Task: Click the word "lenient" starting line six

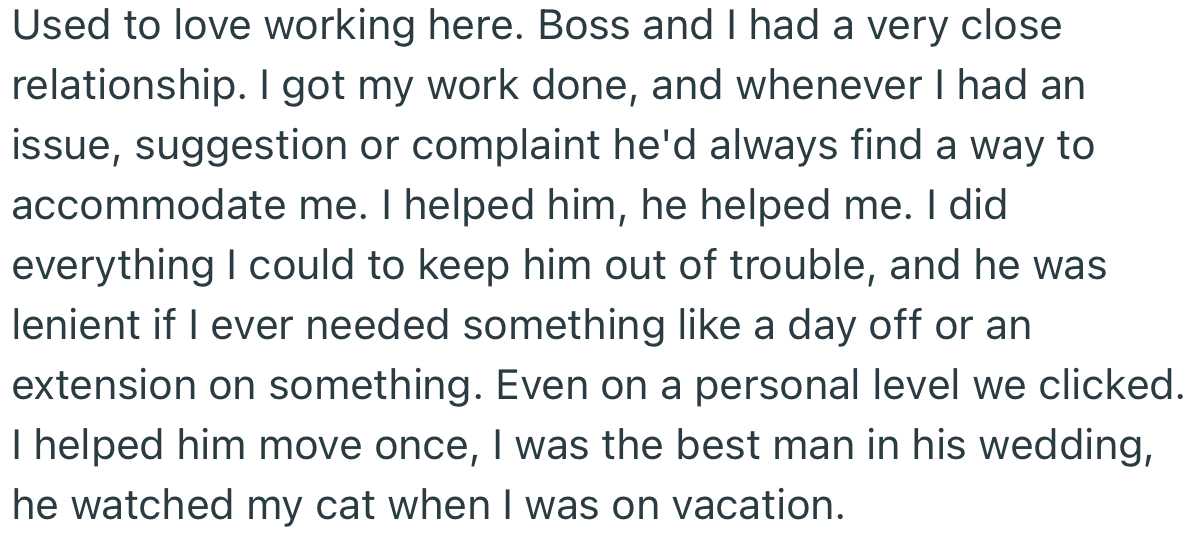Action: [76, 326]
